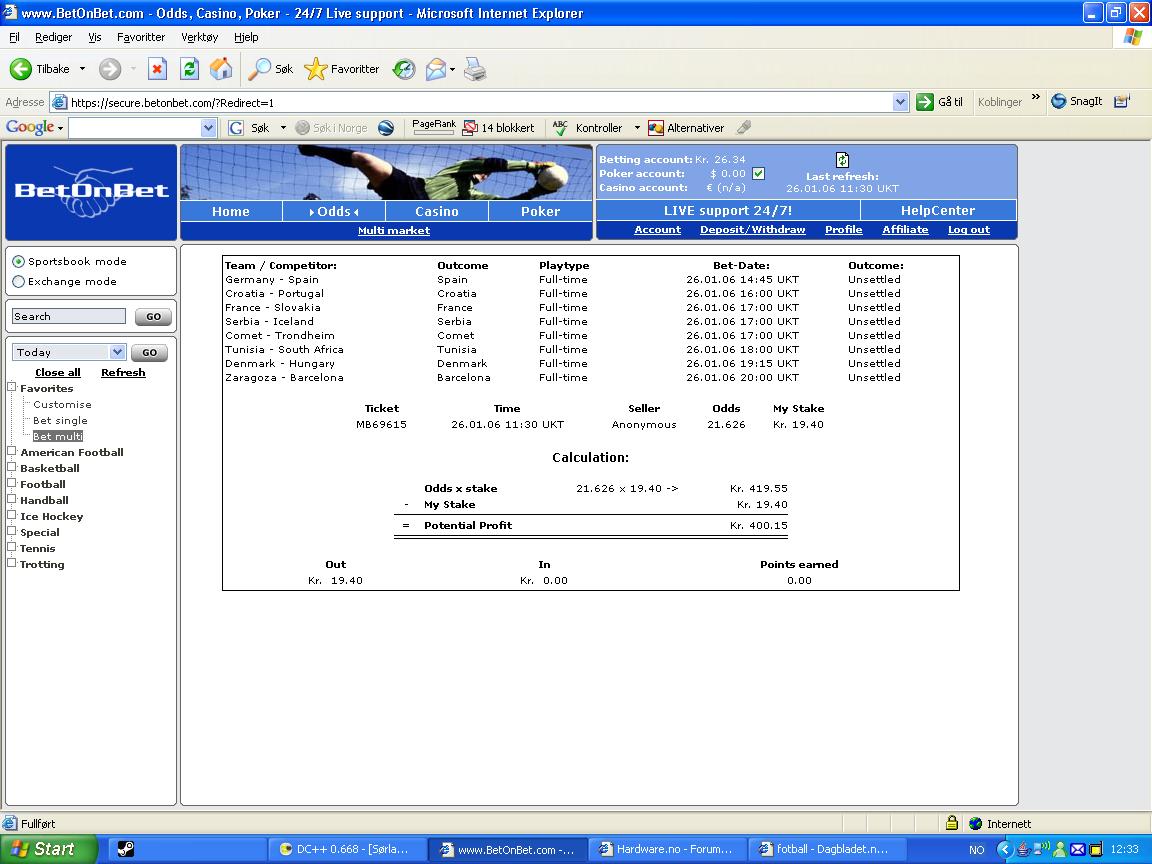Go to browser Home page icon
Screen dimensions: 1152x864
tap(221, 69)
